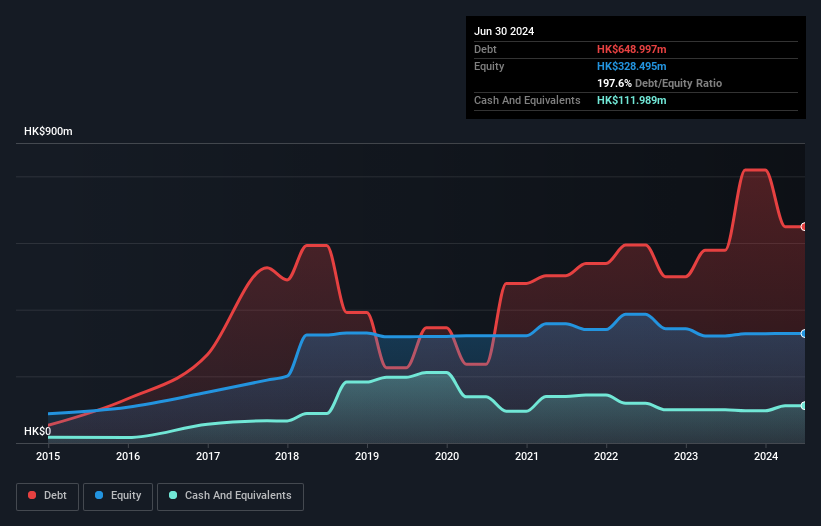Screen dimensions: 821x526
Task: Select the 2024 x-axis label
Action: point(766,456)
